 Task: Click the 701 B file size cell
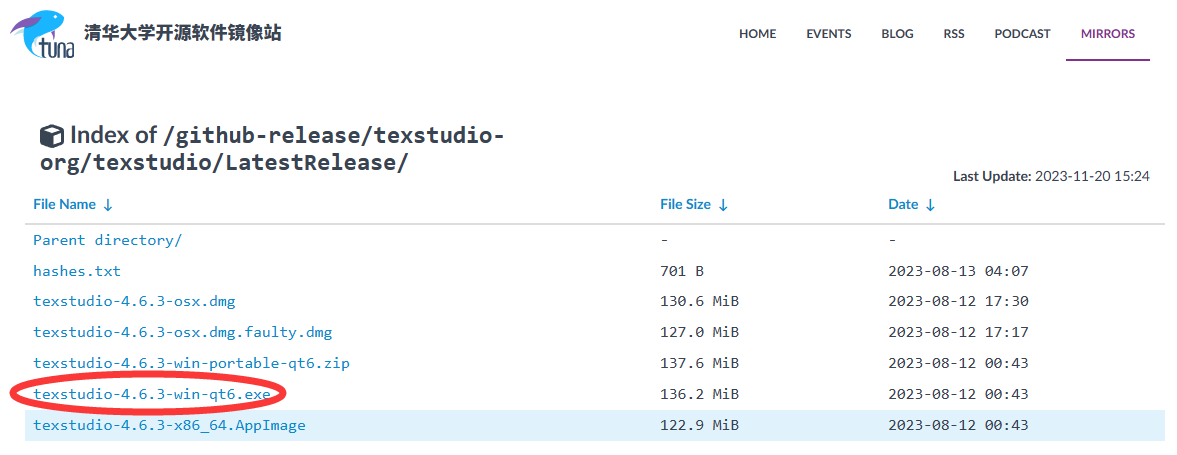pyautogui.click(x=682, y=271)
